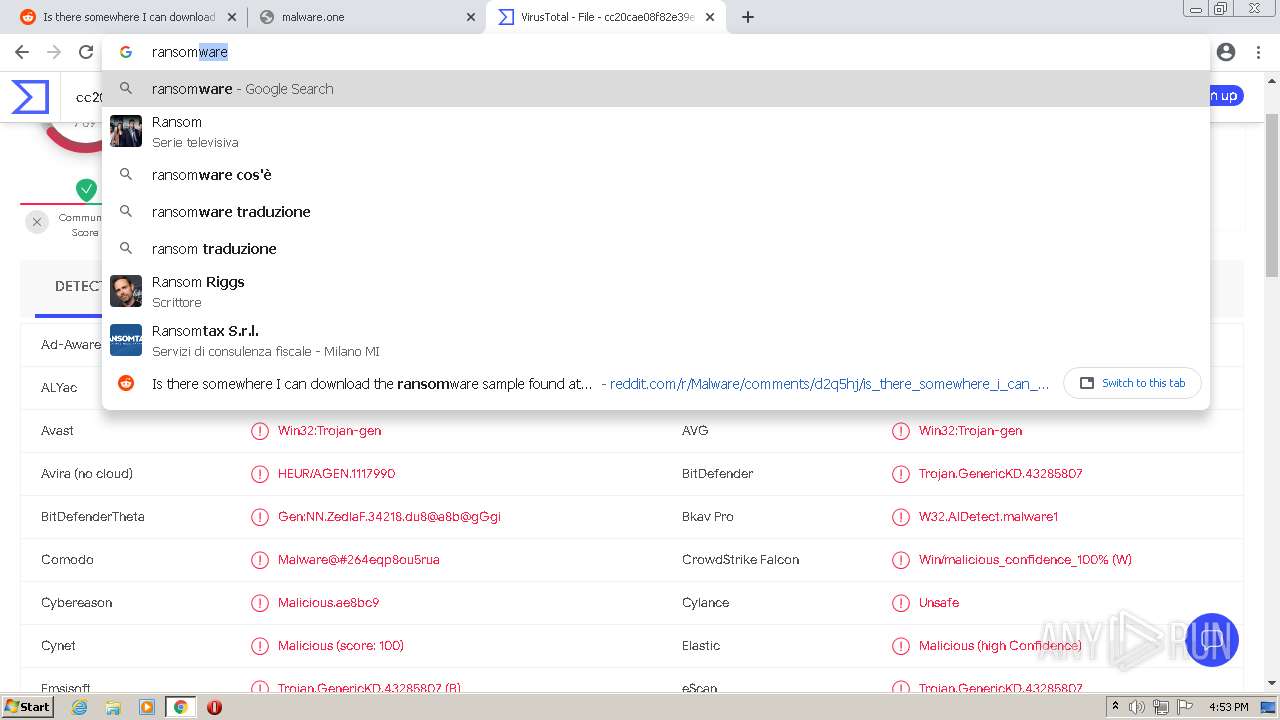The width and height of the screenshot is (1280, 720).
Task: Open the media player taskbar icon
Action: [147, 707]
